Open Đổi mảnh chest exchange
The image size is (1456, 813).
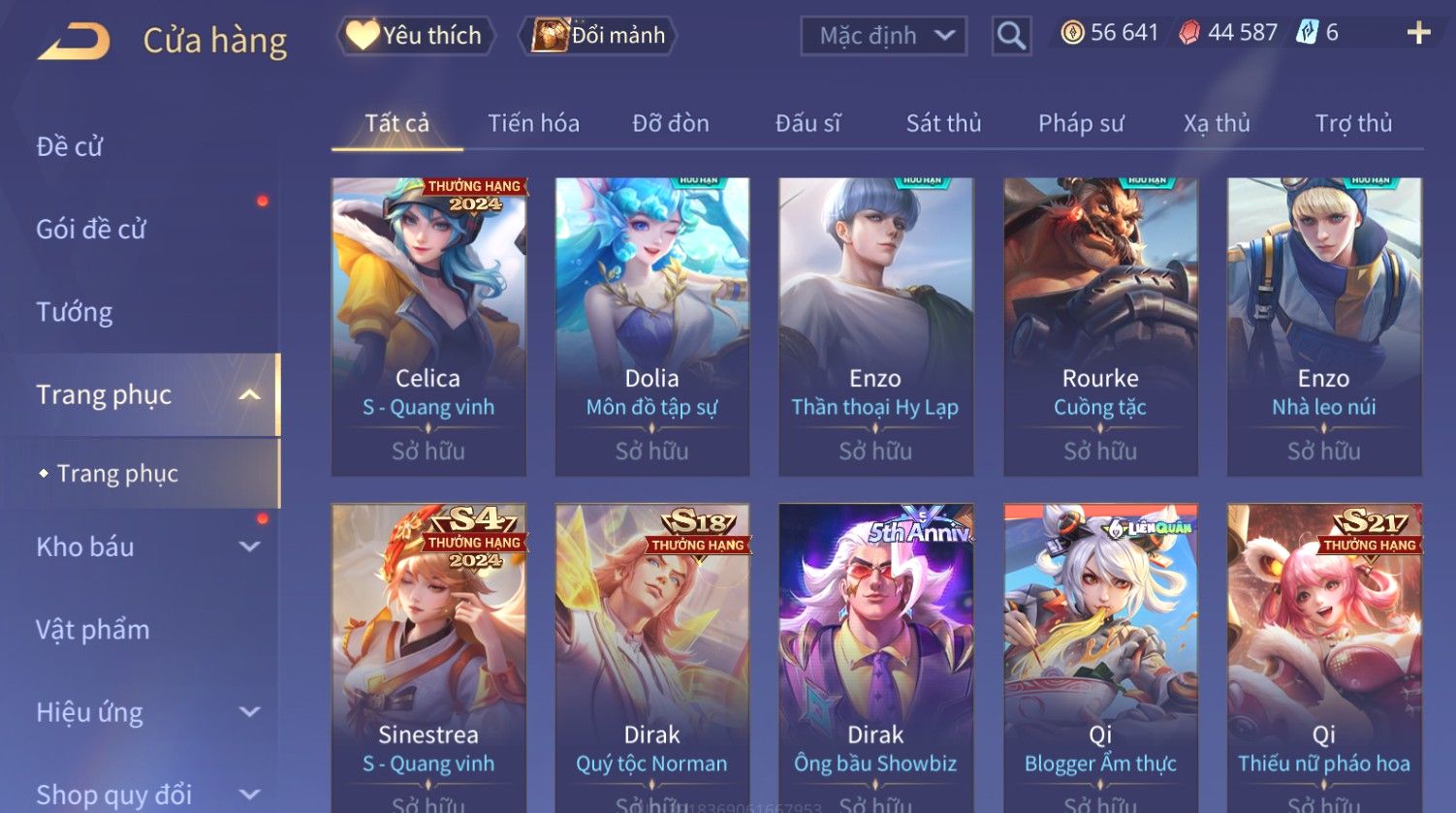click(x=598, y=36)
